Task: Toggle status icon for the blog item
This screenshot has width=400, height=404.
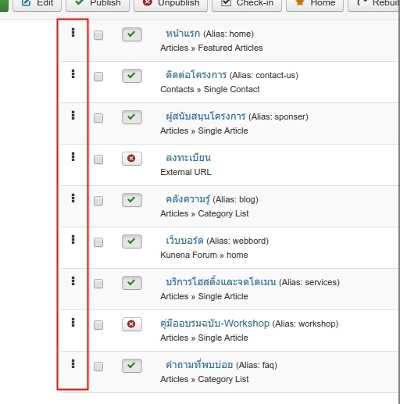Action: tap(132, 200)
